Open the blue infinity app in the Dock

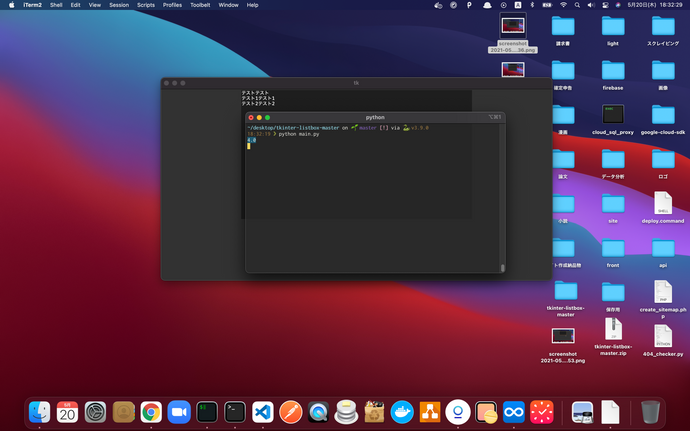[x=514, y=413]
